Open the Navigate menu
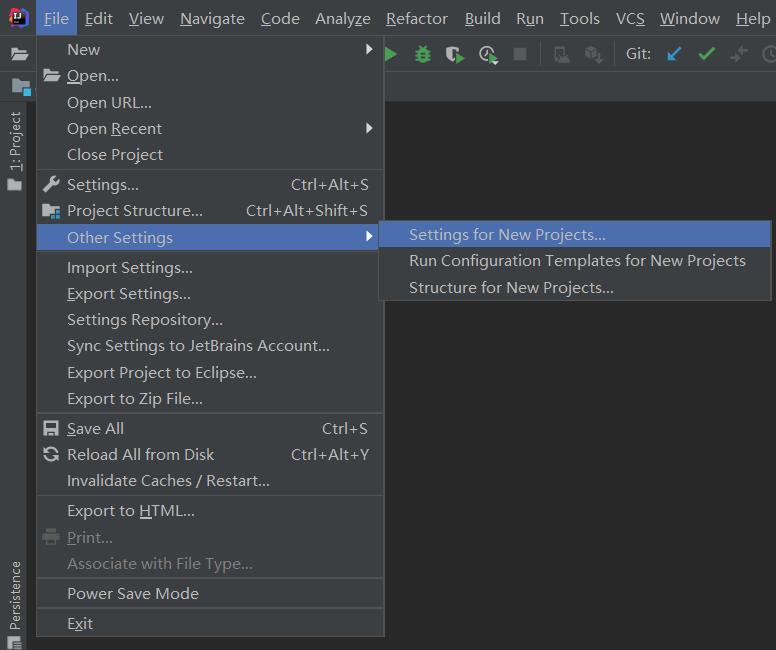Screen dimensions: 776x650 point(212,18)
